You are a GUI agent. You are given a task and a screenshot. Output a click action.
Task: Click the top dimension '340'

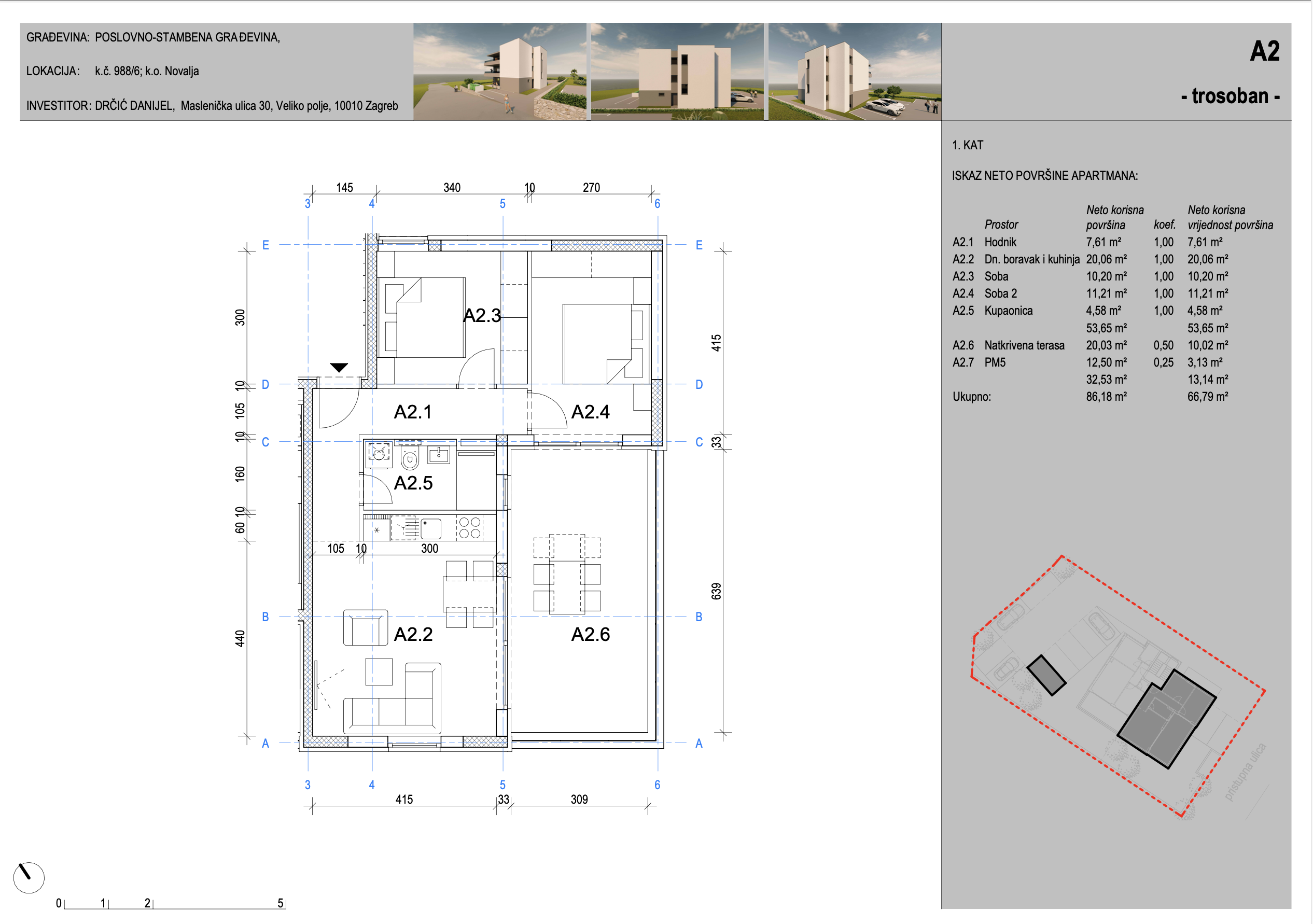[x=452, y=188]
